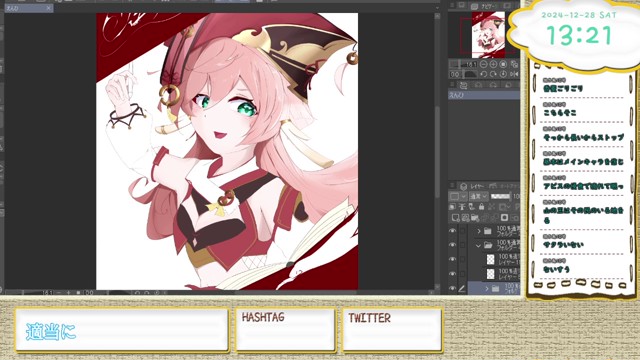Click the 2024-12-28 SAT date text

(579, 15)
